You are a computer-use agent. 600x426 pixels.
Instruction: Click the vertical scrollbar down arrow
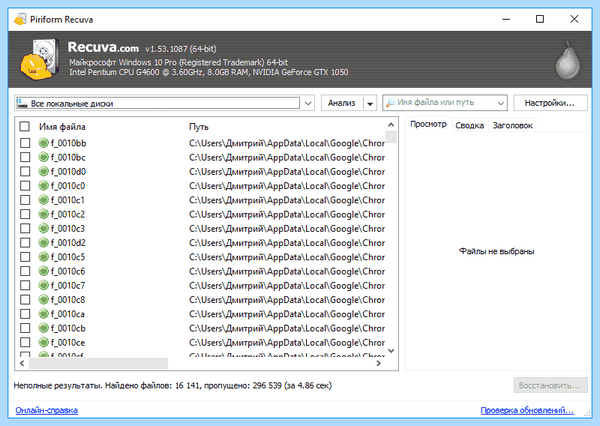[391, 351]
